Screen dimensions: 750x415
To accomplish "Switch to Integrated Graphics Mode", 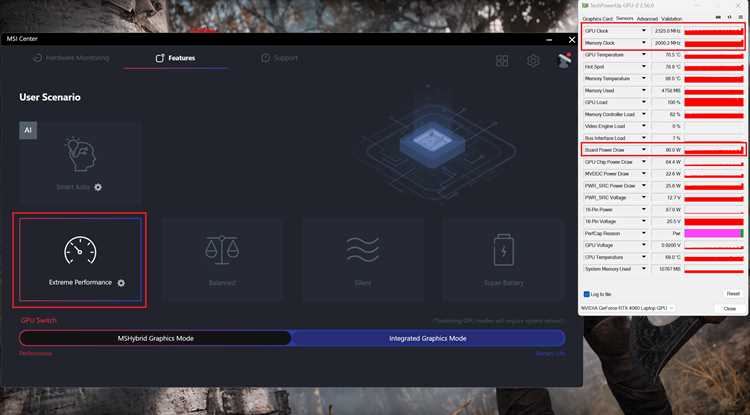I will [428, 339].
